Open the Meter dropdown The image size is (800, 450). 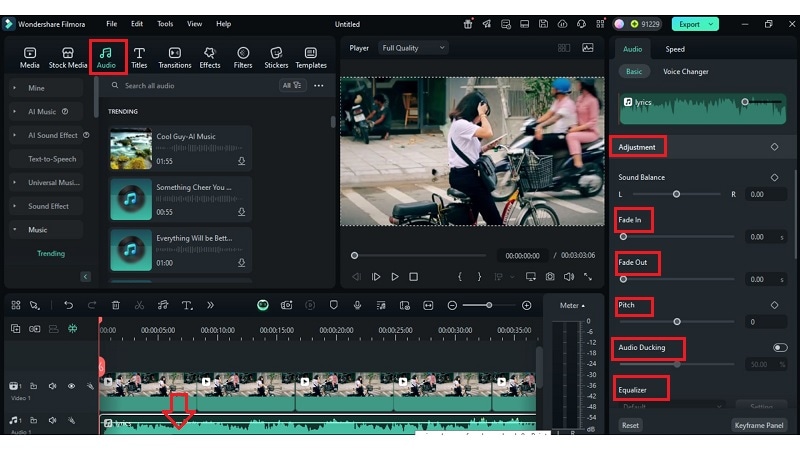point(572,305)
